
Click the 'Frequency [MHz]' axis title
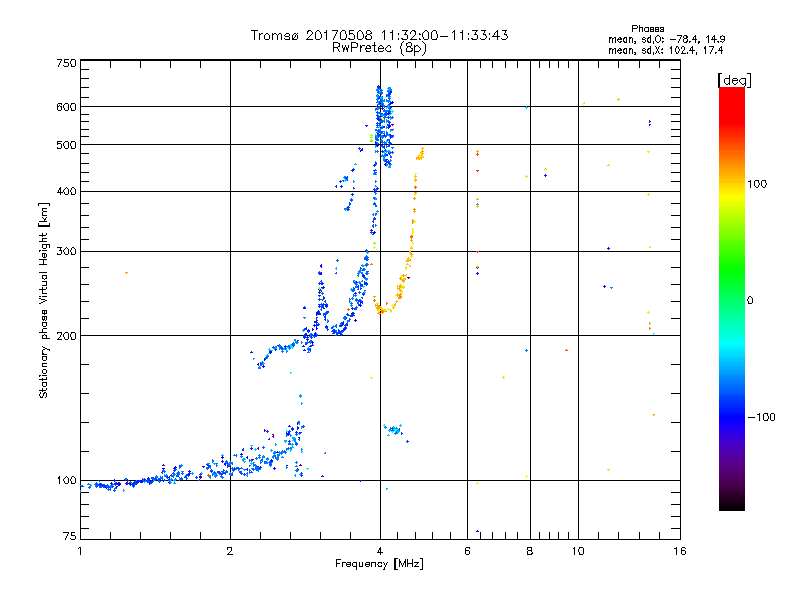coord(379,564)
